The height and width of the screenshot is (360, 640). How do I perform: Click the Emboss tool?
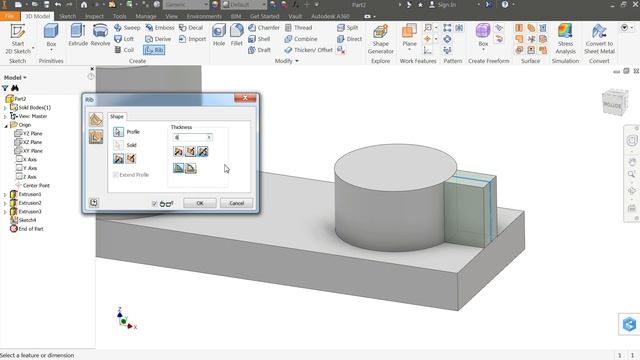(160, 28)
